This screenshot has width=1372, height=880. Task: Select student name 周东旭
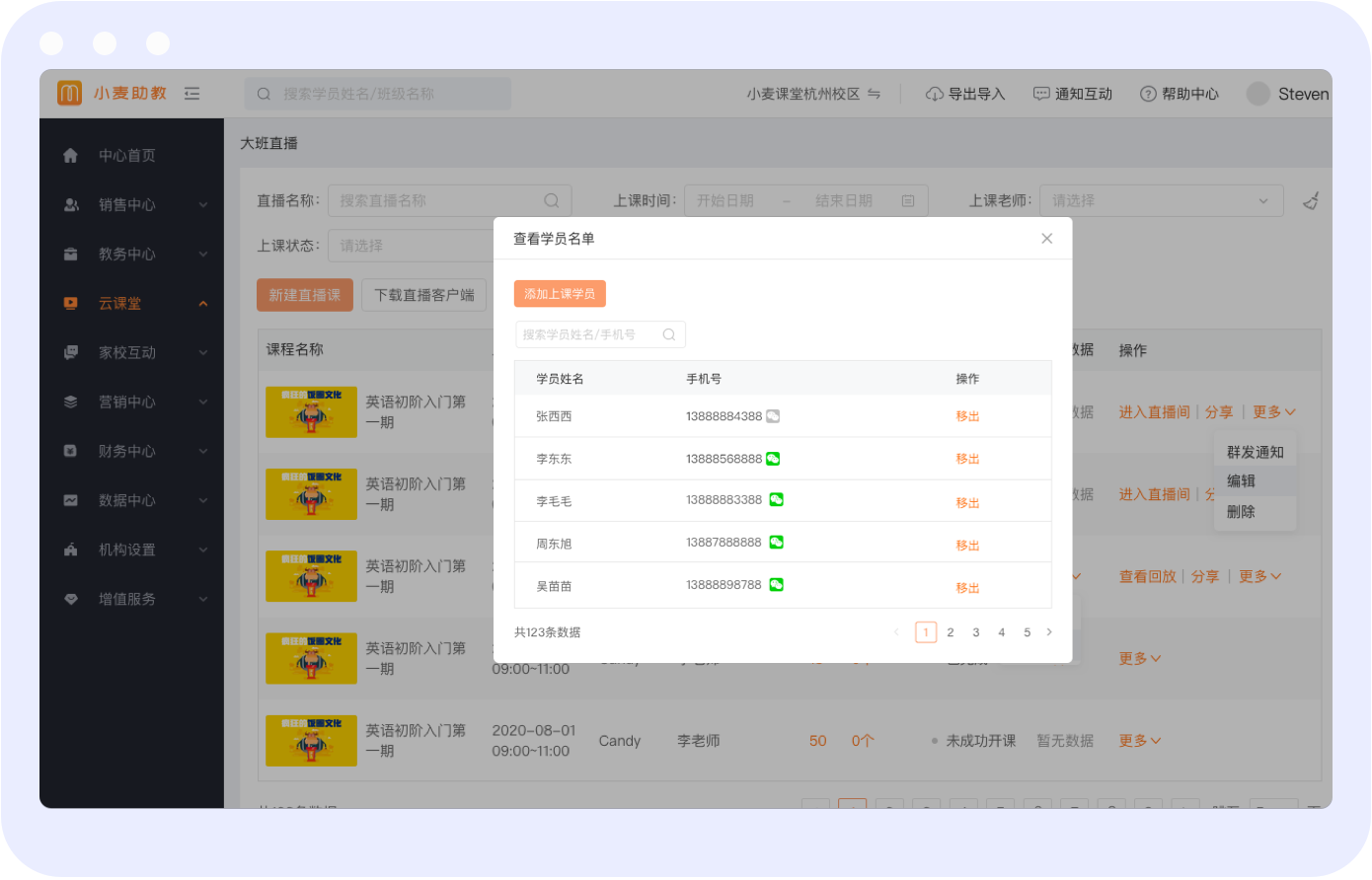click(x=554, y=544)
